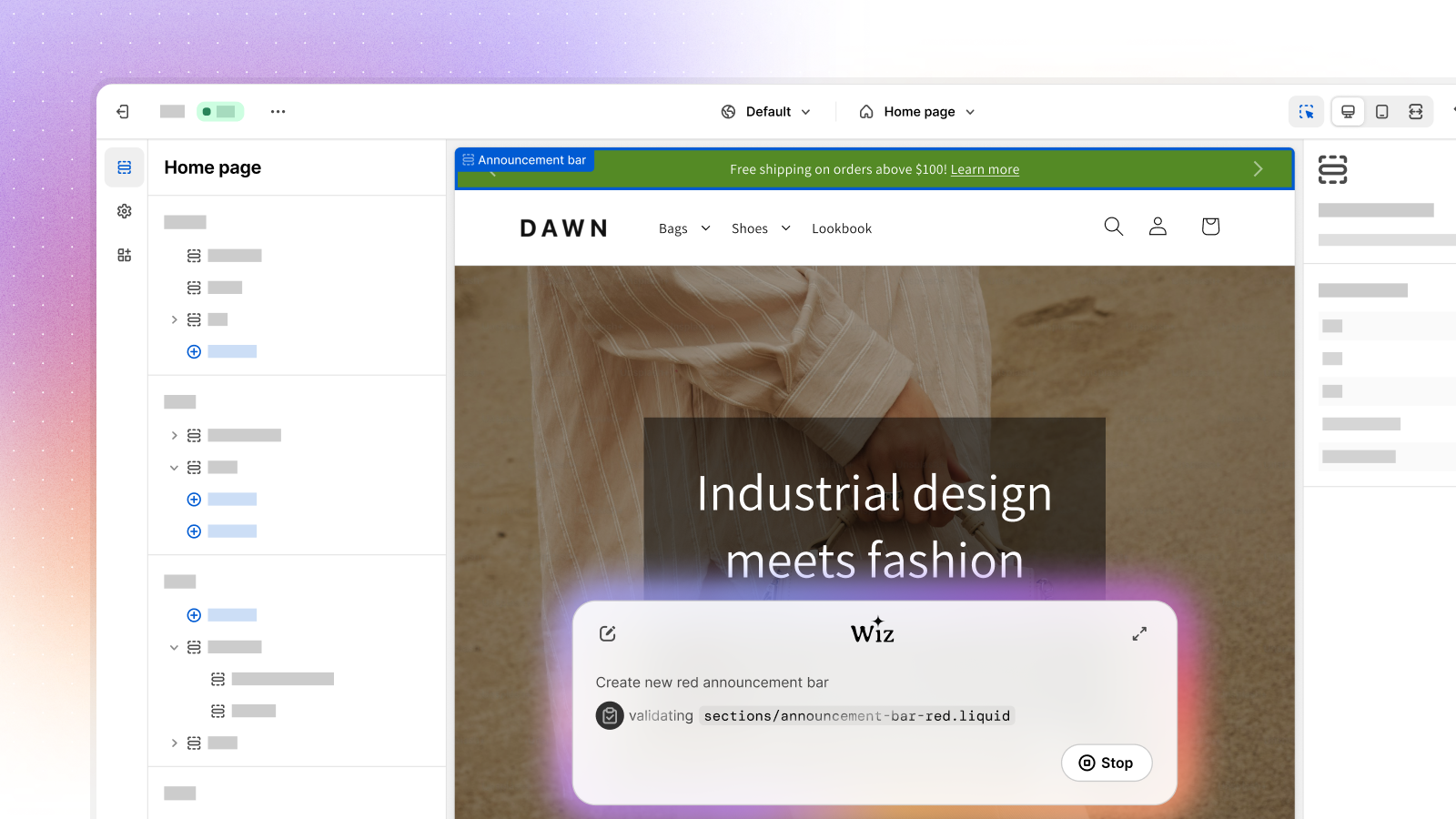
Task: Open the App embeds panel
Action: coord(124,255)
